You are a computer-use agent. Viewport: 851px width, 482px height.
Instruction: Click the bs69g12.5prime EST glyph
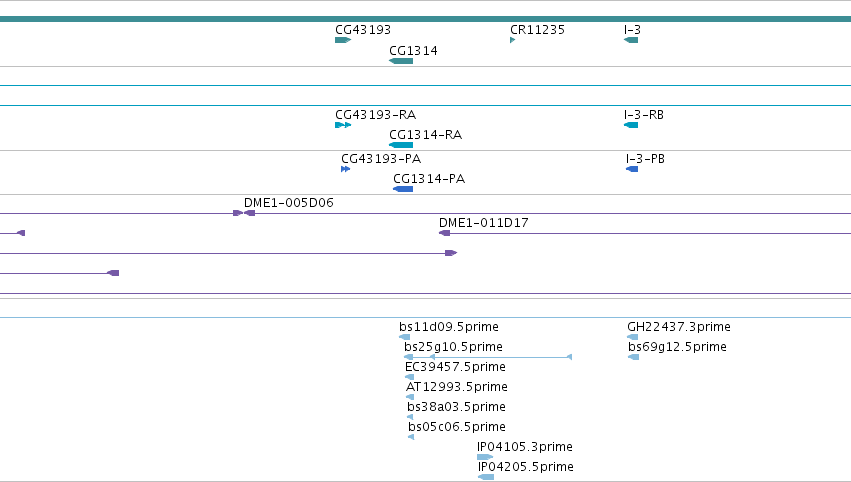pyautogui.click(x=633, y=357)
